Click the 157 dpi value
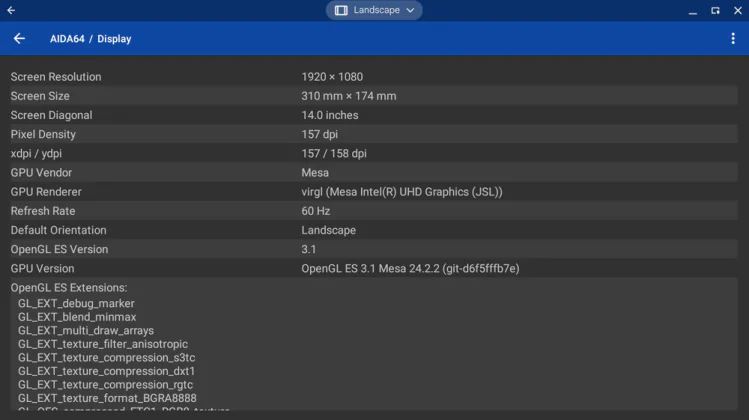Screen dimensions: 749x420 320,134
